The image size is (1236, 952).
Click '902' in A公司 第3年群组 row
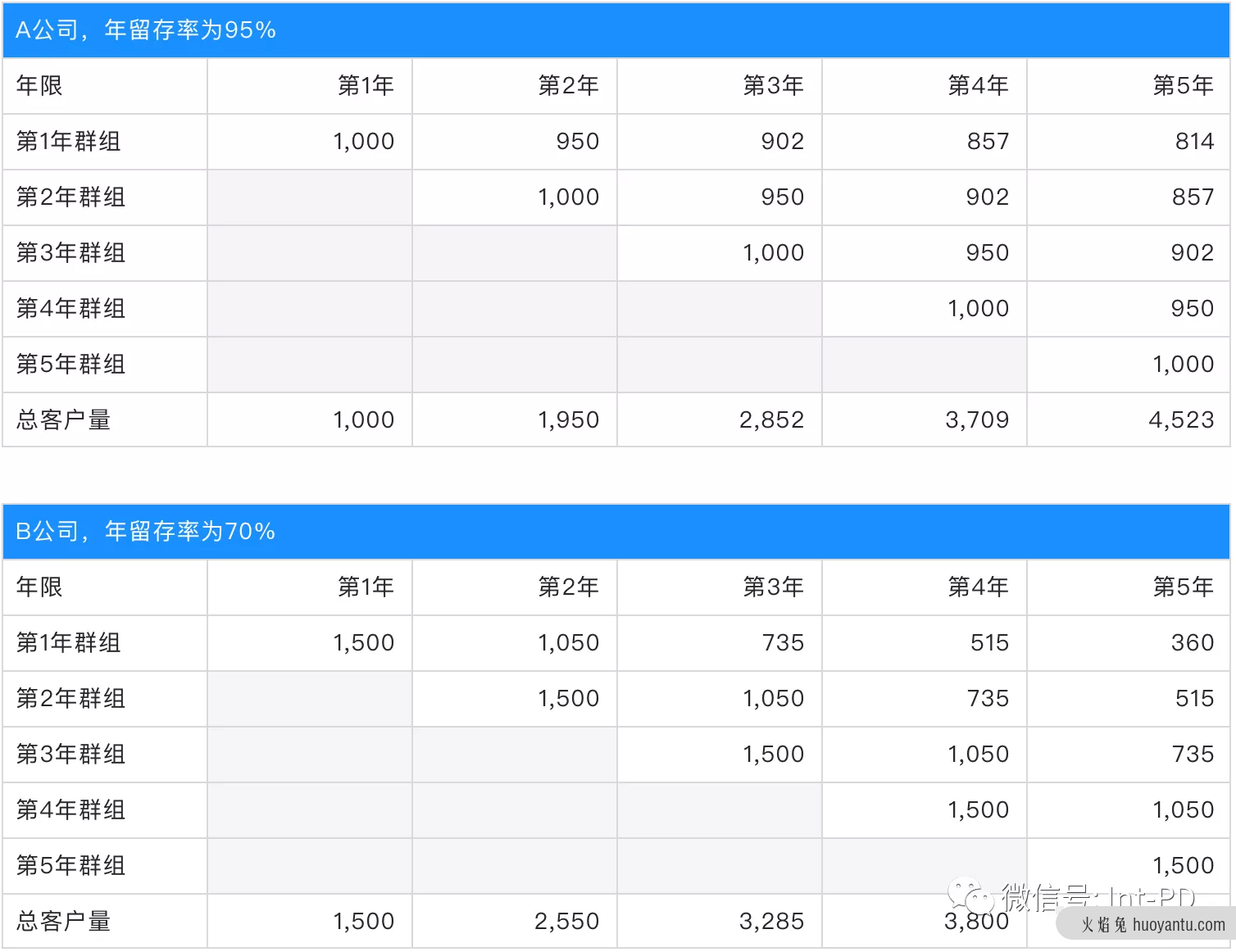tap(1193, 253)
